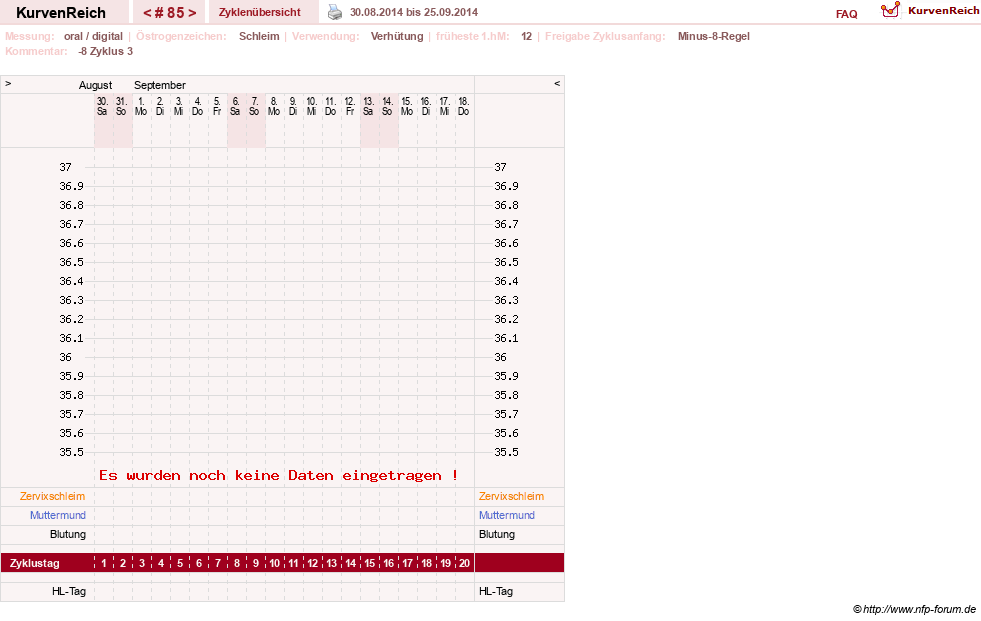Open the Zyklenübersicht tab
981x621 pixels.
coord(260,12)
